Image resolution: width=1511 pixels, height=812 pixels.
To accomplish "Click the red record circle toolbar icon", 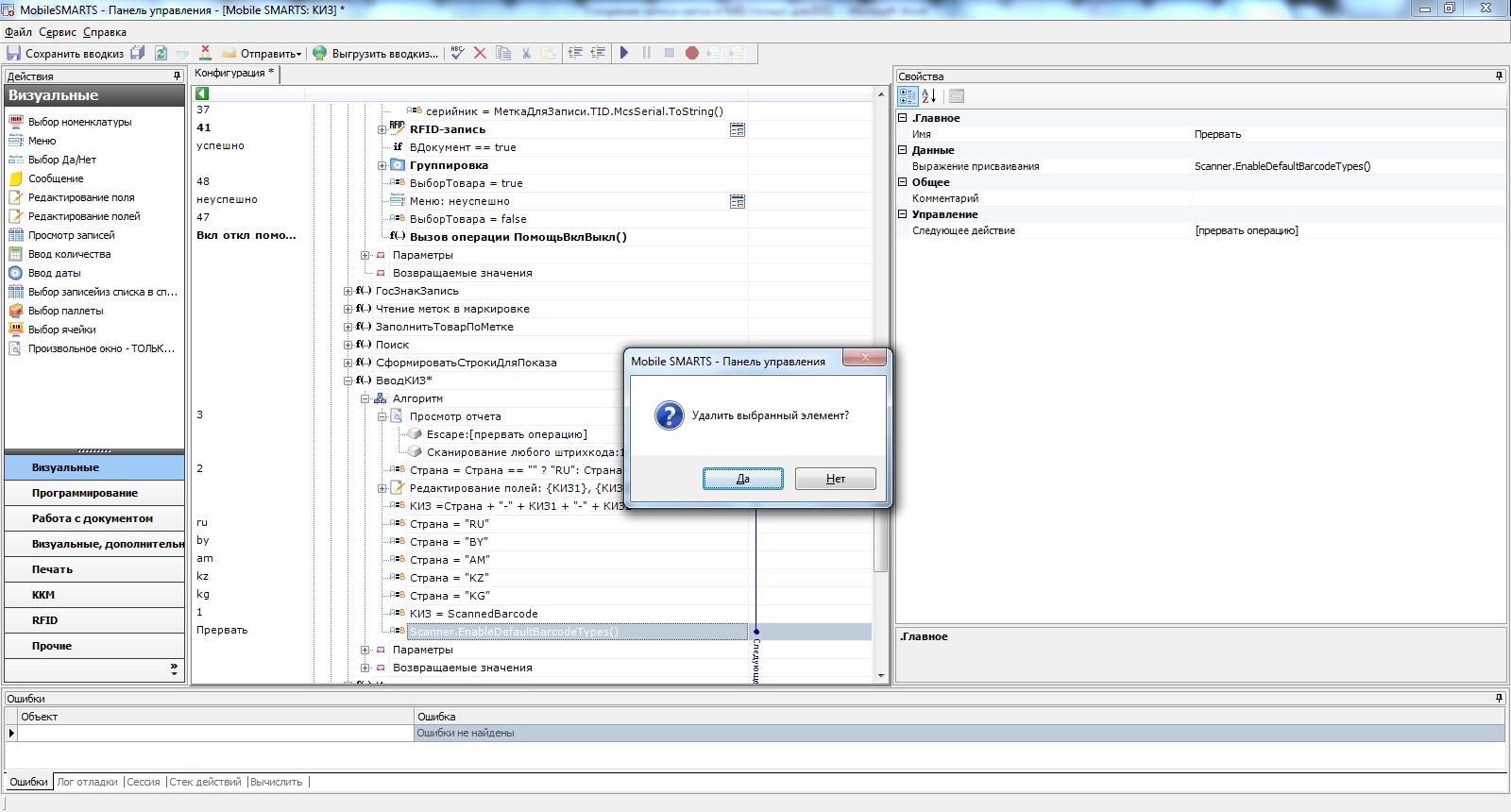I will [692, 54].
